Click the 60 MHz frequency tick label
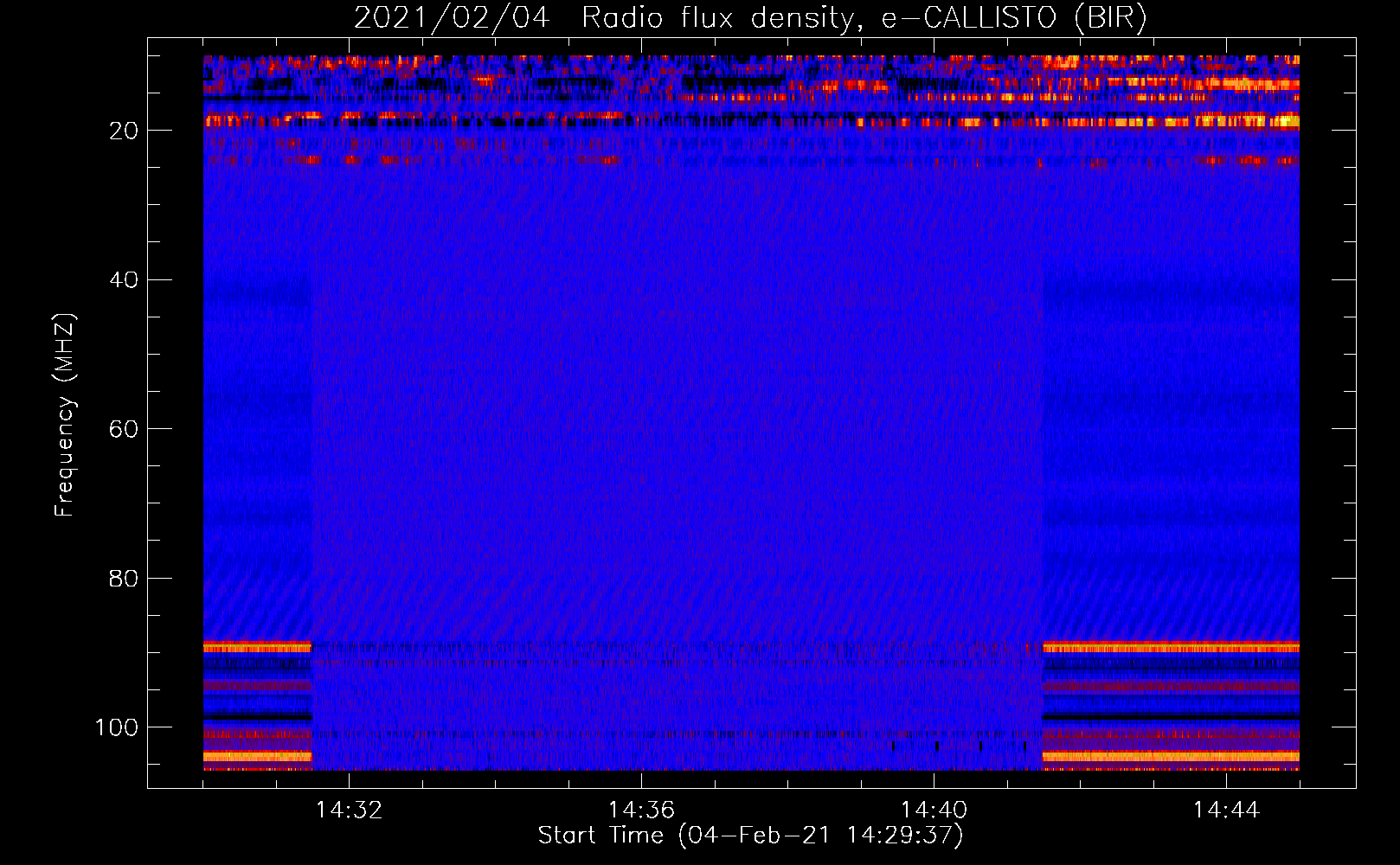The height and width of the screenshot is (865, 1400). pos(124,429)
